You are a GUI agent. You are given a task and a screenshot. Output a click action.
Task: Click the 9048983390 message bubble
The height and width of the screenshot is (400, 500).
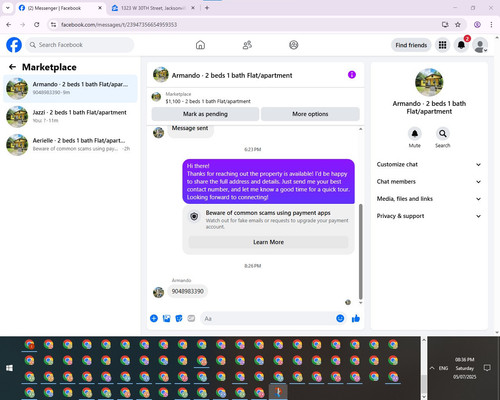click(188, 291)
